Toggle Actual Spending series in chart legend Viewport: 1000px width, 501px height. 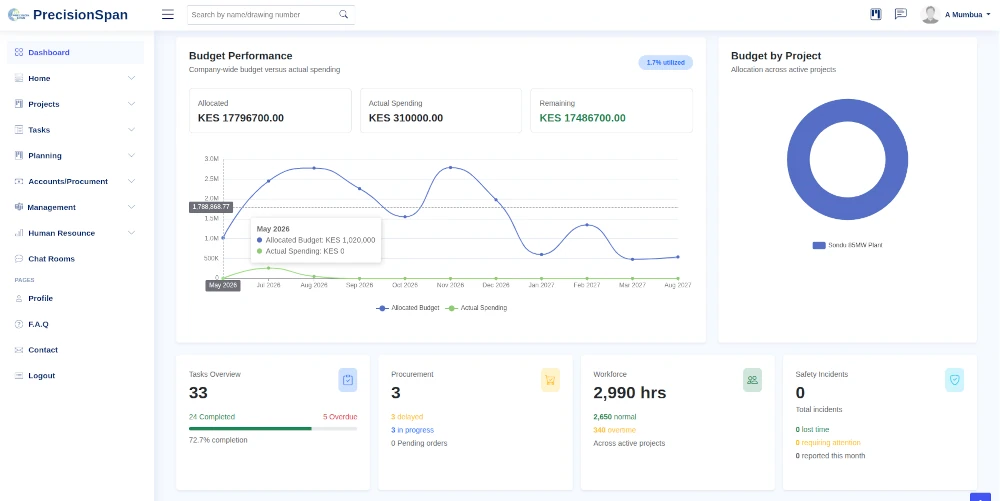[x=477, y=308]
